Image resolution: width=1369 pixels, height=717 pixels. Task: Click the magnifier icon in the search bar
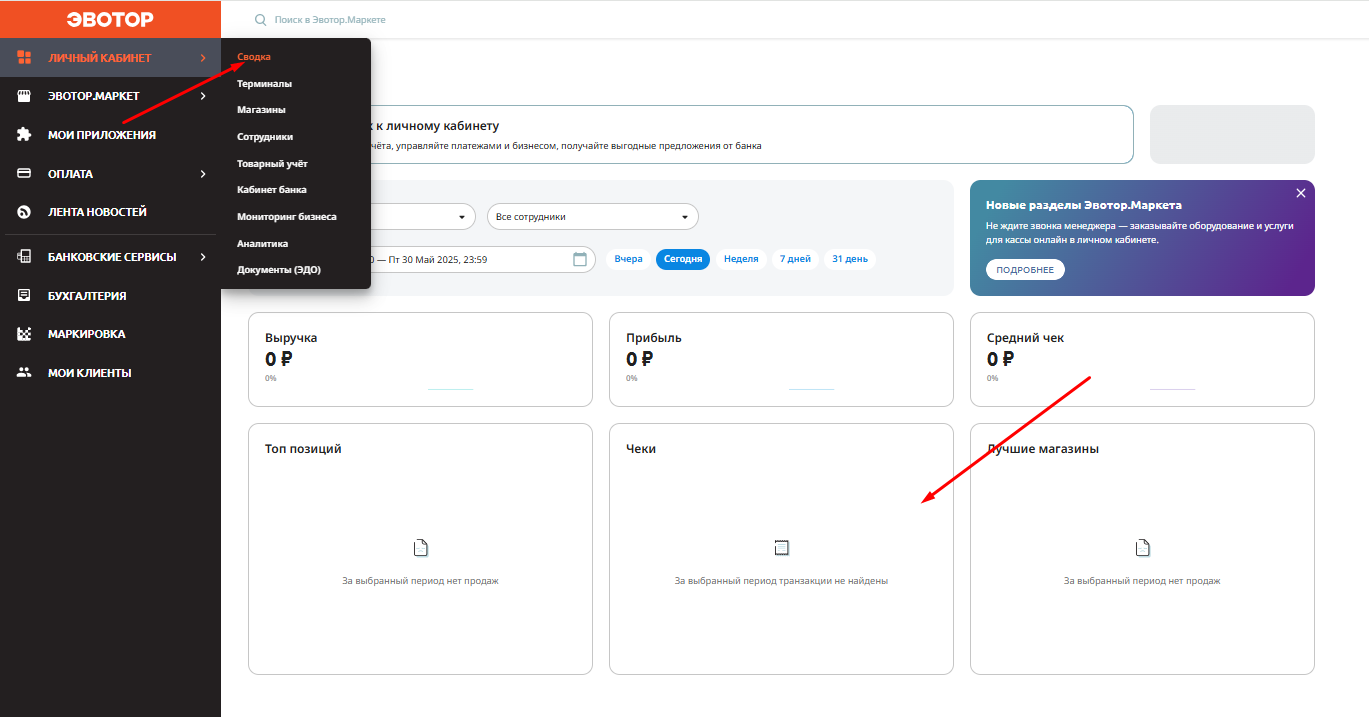point(261,20)
